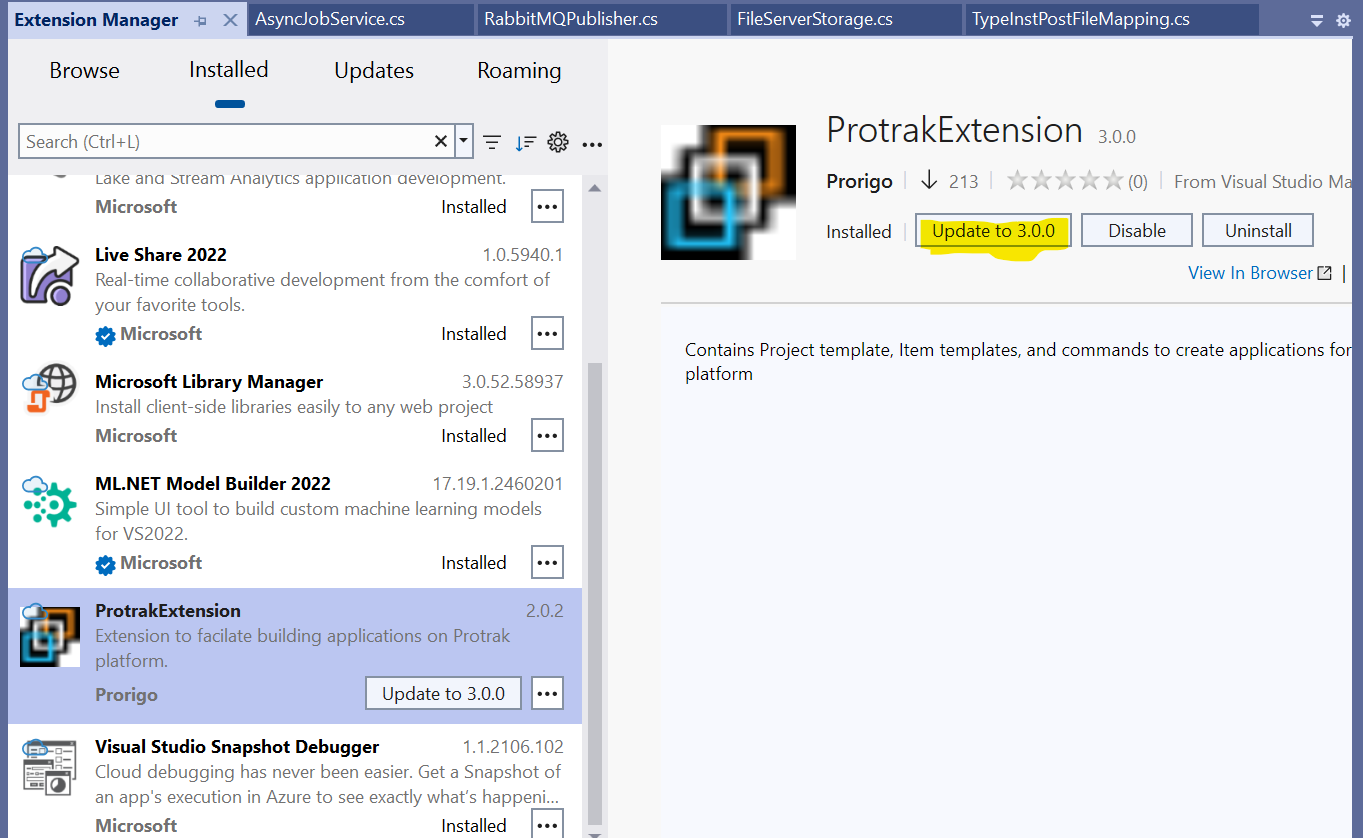Open the toolbar more options ellipsis
The width and height of the screenshot is (1363, 838).
(592, 144)
